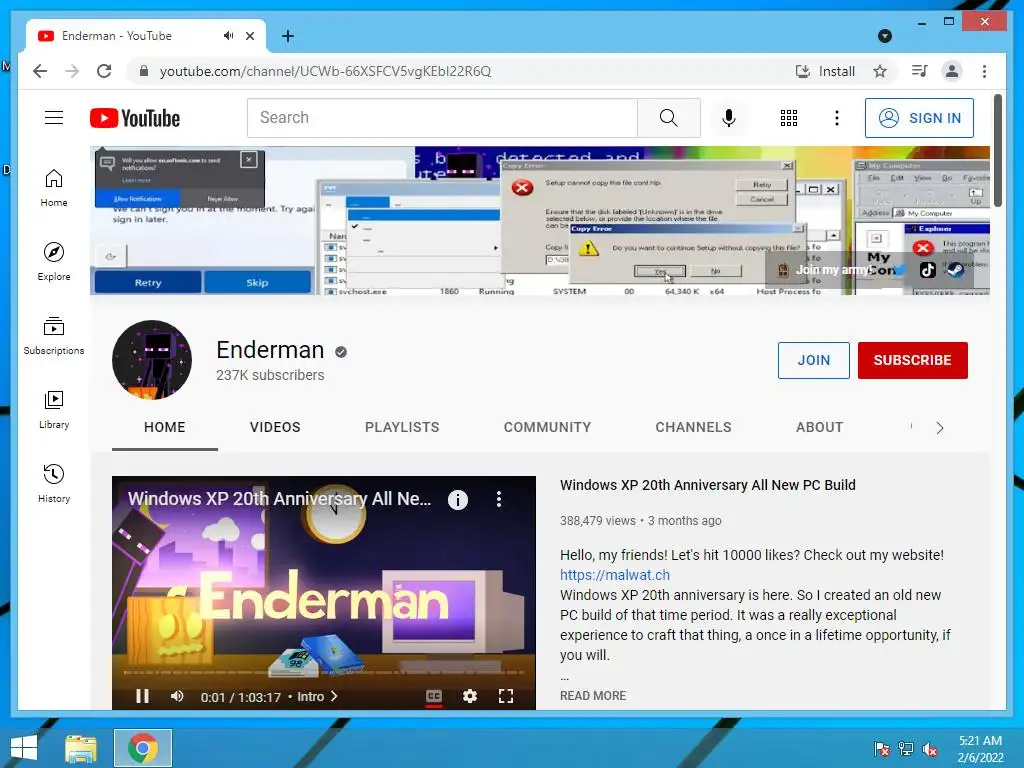This screenshot has height=768, width=1024.
Task: Open the YouTube apps grid icon
Action: point(788,118)
